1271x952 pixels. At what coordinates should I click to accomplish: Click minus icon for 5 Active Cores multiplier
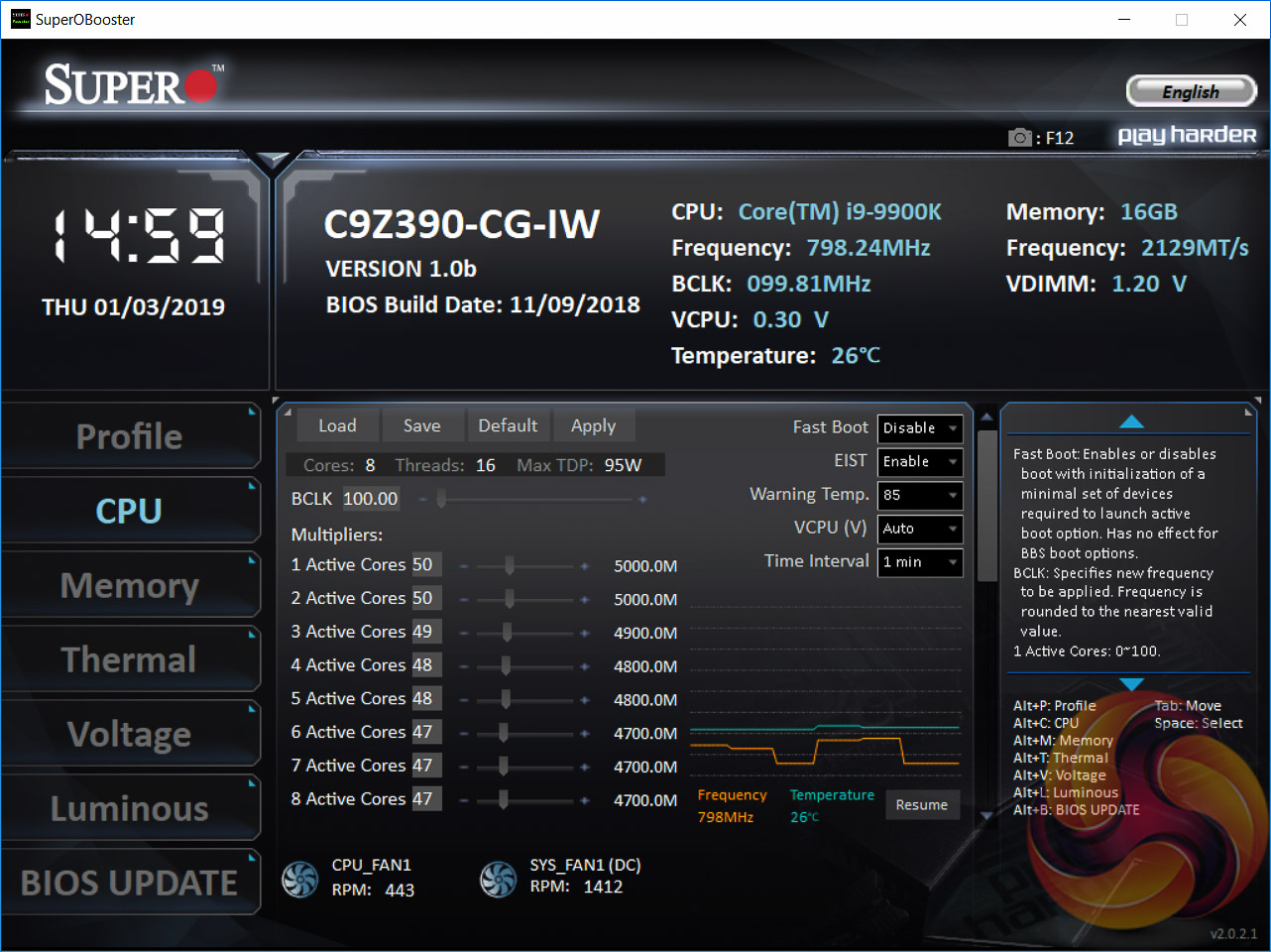pos(463,700)
